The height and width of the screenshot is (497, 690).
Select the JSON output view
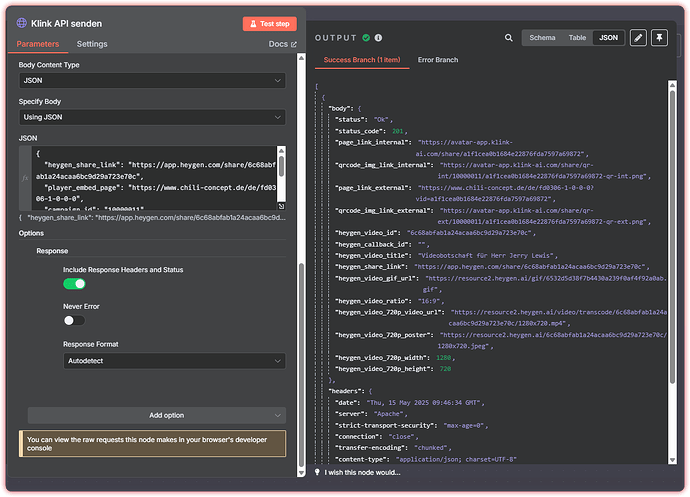(x=608, y=38)
